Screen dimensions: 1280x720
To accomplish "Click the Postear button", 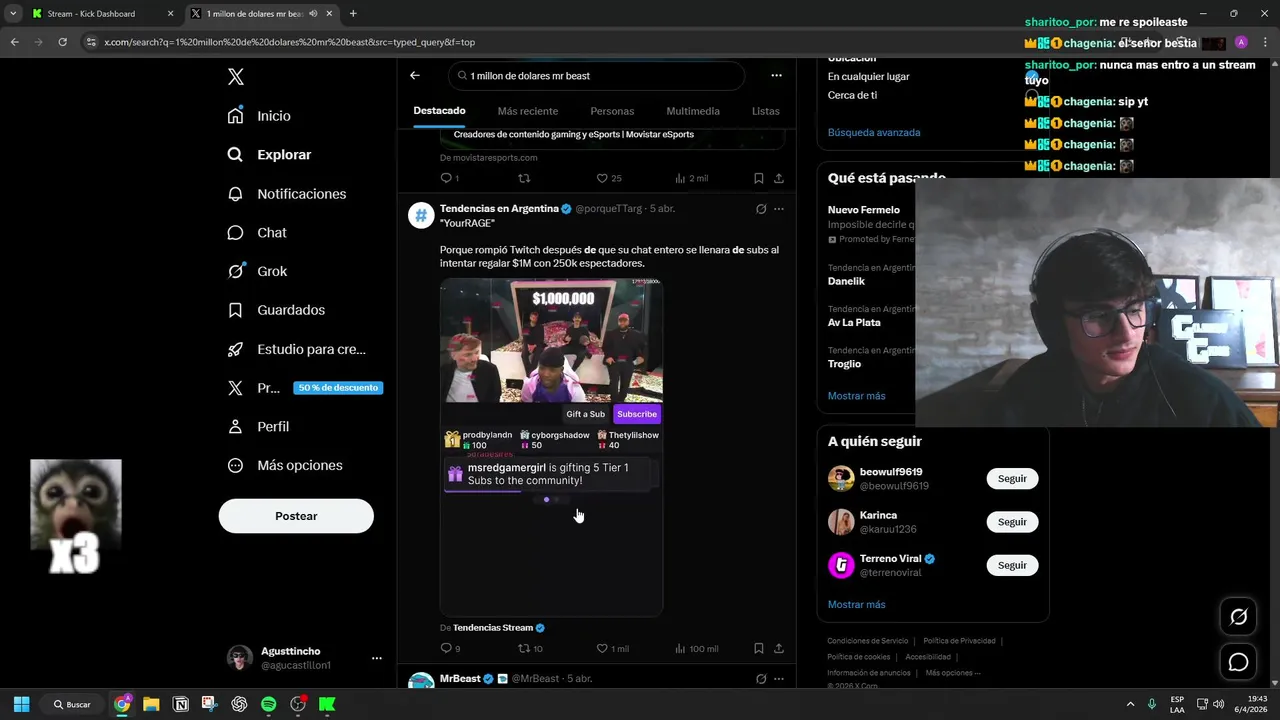I will [x=296, y=516].
